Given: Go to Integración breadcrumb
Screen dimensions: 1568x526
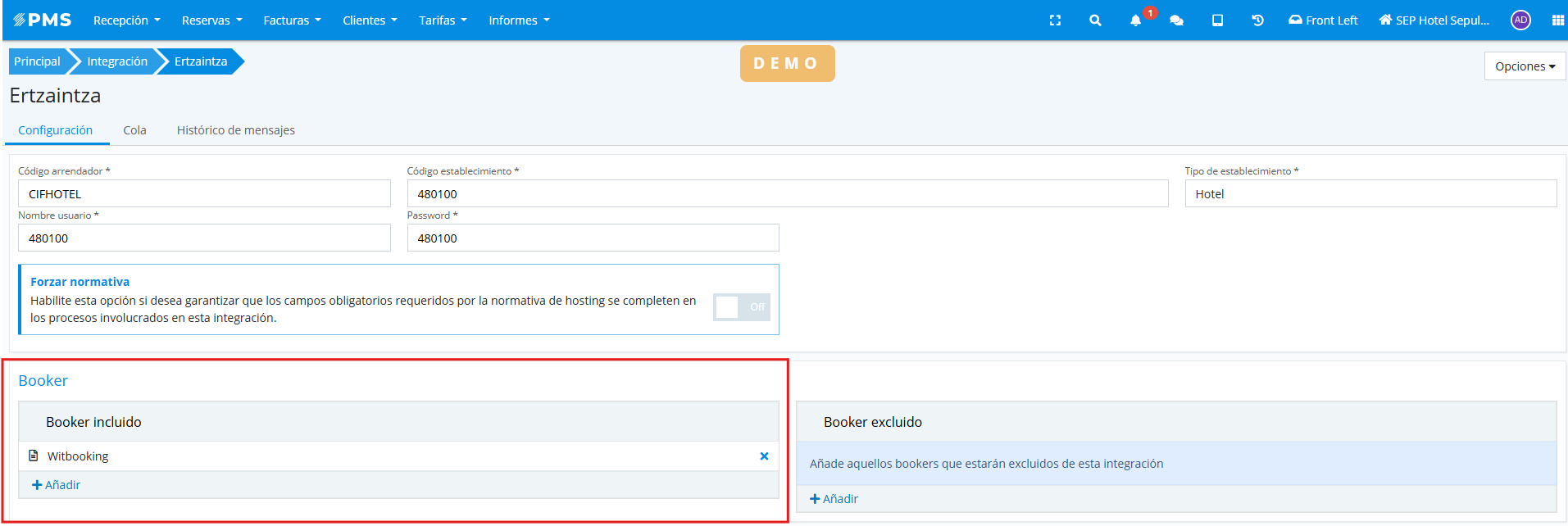Looking at the screenshot, I should 117,61.
